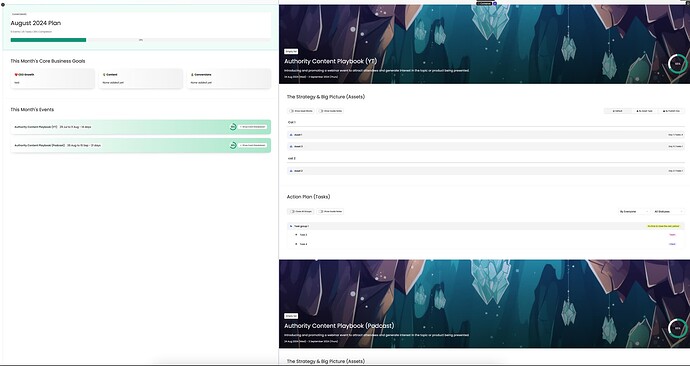Click progress ring on Podcast event row
690x366 pixels.
[233, 145]
